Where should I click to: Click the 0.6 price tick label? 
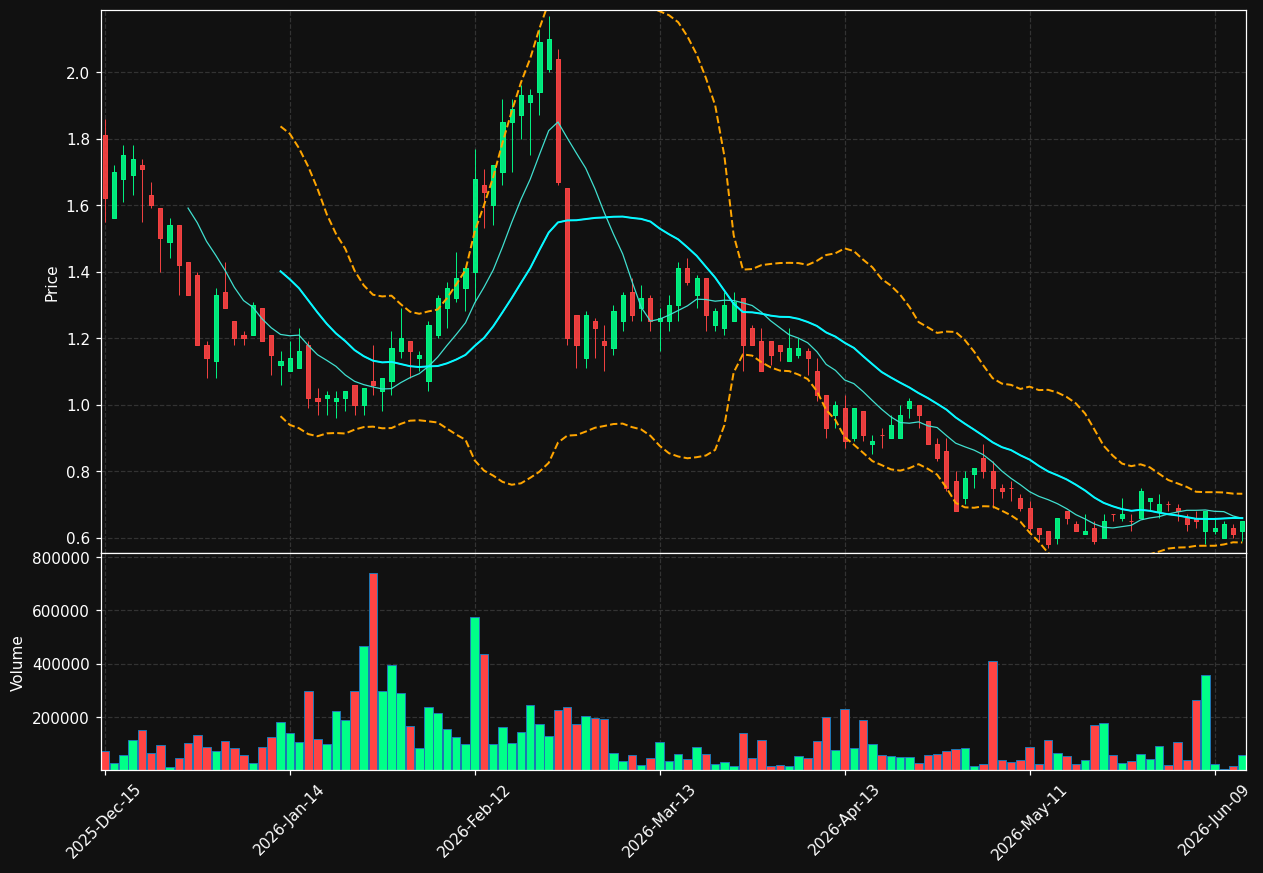click(x=77, y=538)
